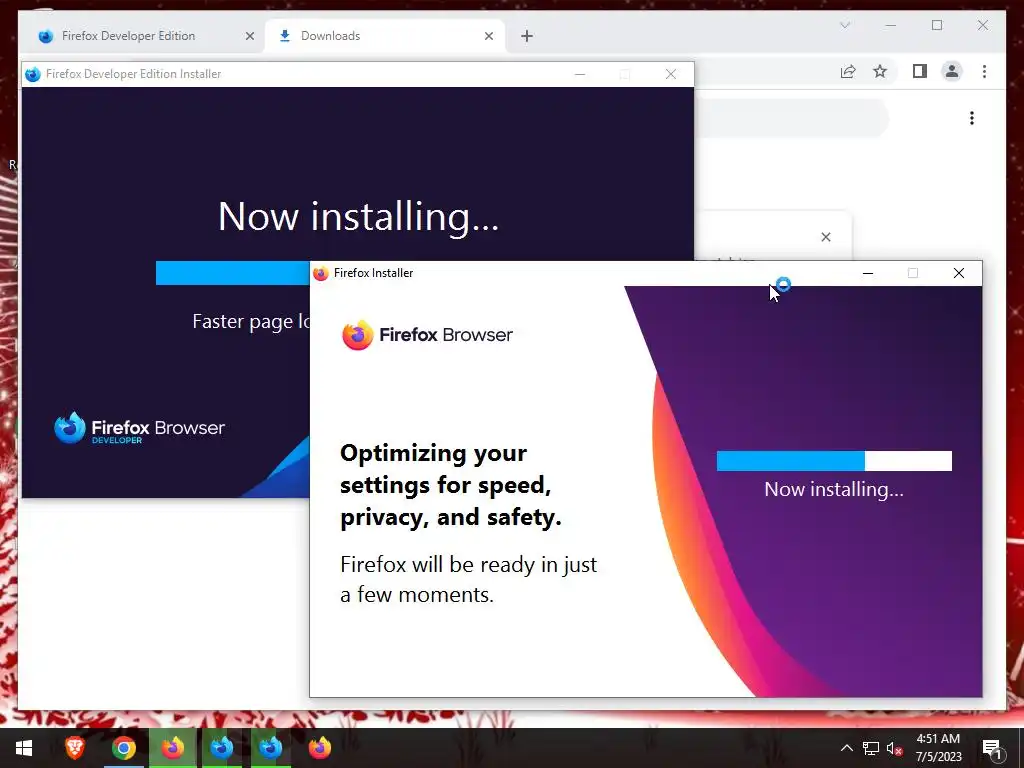Open Chrome's side panel icon
Screen dimensions: 1024x768
tap(920, 71)
